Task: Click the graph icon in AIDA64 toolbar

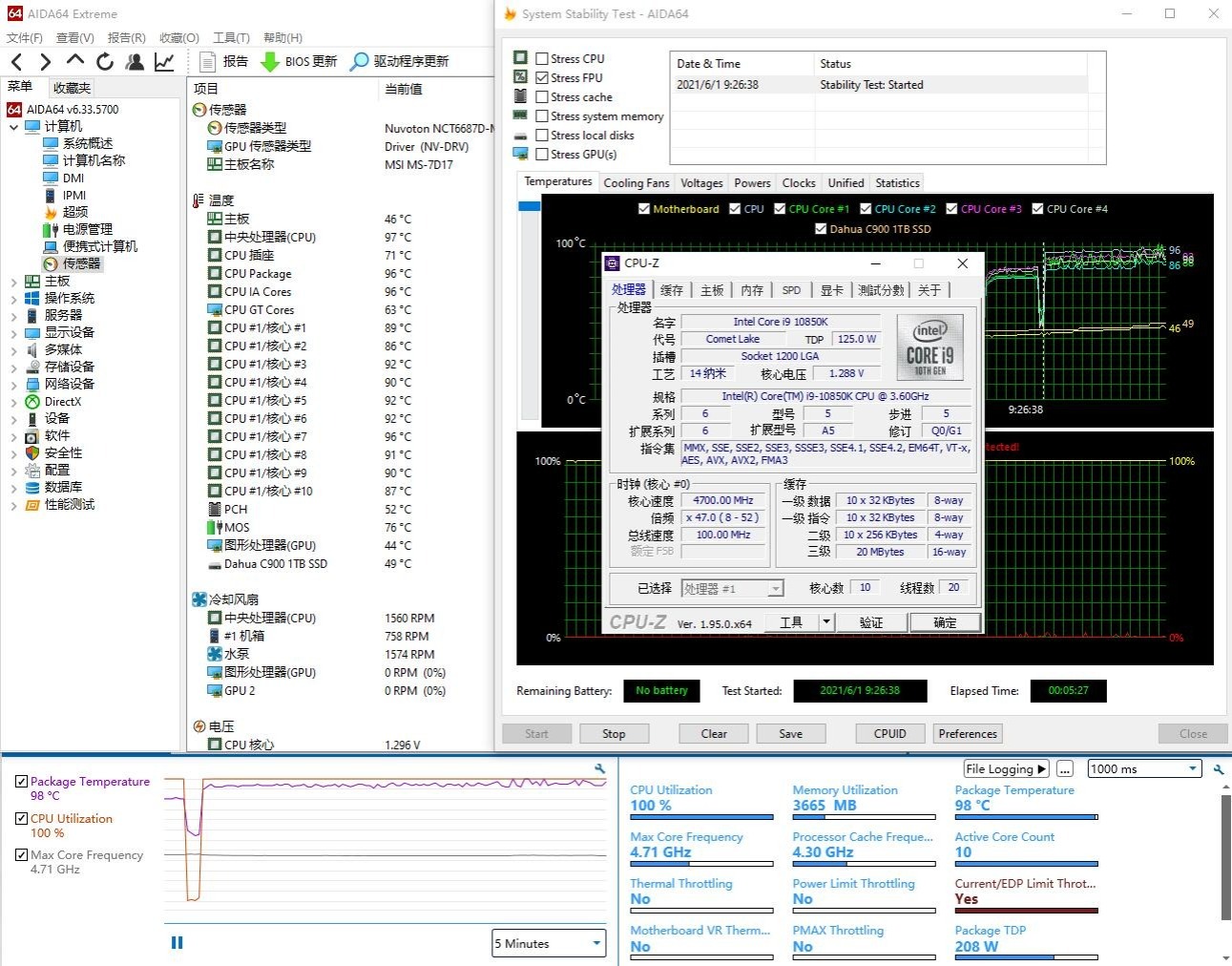Action: tap(164, 62)
